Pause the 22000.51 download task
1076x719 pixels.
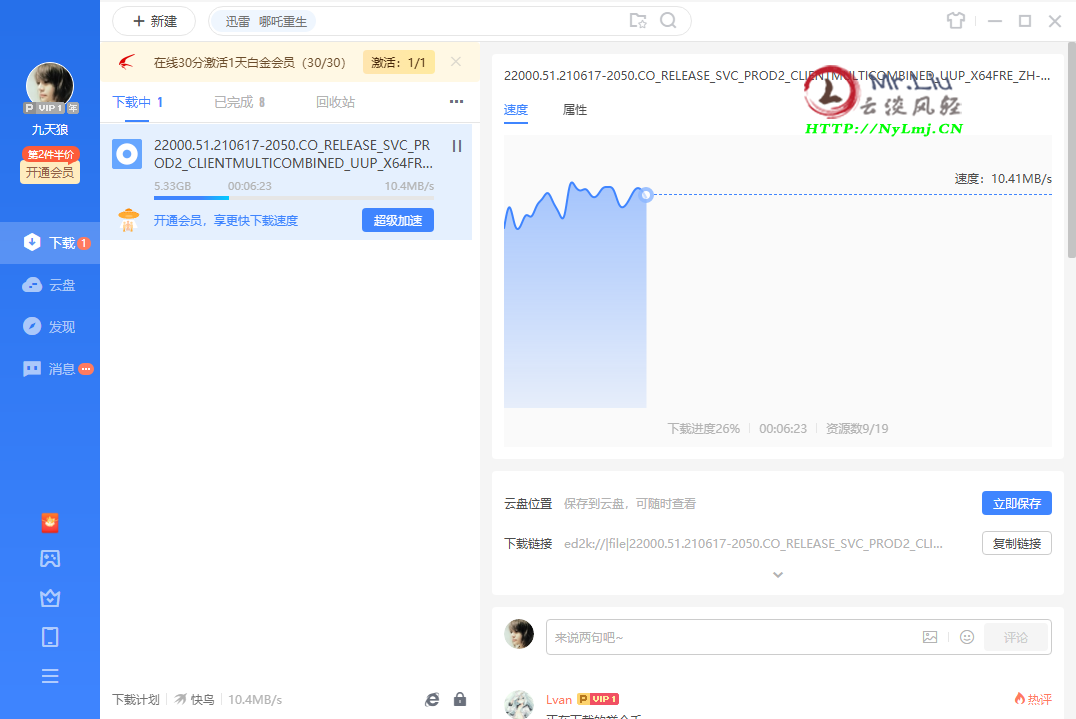point(457,146)
